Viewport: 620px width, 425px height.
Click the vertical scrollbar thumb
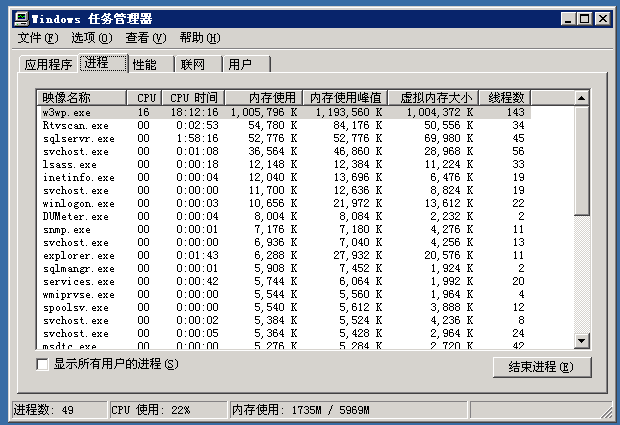[x=581, y=160]
